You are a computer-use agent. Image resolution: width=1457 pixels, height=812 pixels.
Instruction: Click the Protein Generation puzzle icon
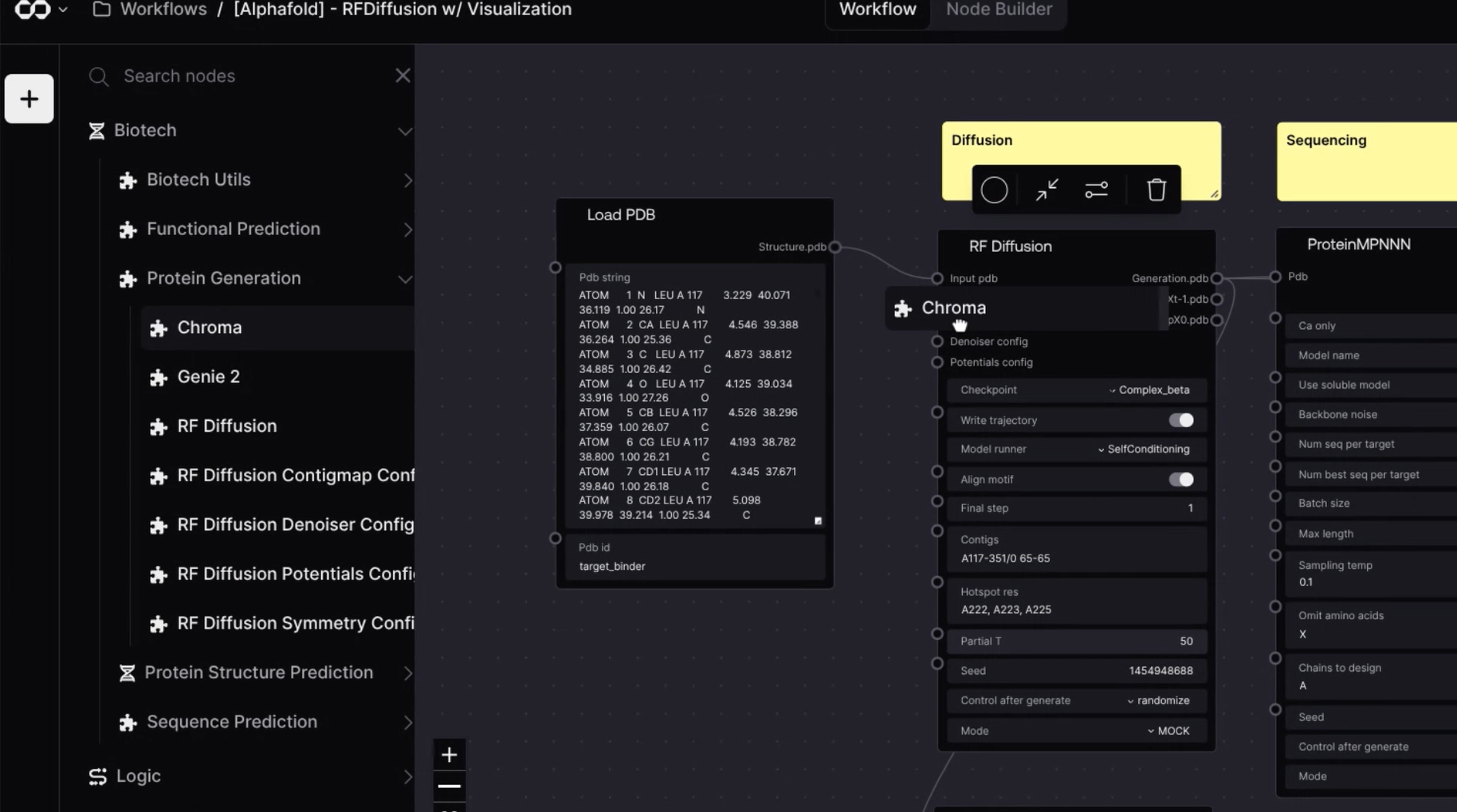[128, 279]
